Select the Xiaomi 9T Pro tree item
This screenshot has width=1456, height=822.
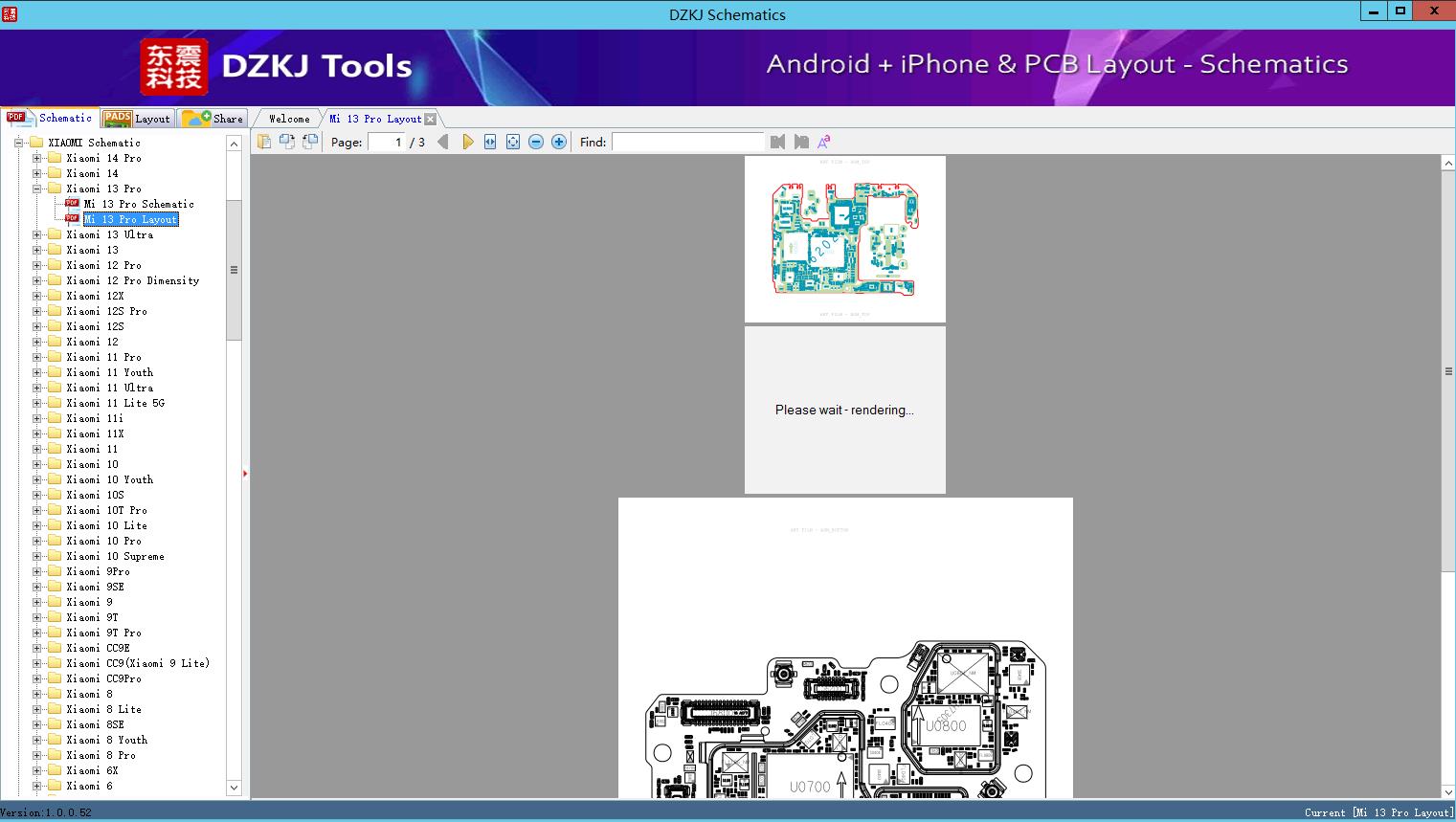(x=104, y=633)
